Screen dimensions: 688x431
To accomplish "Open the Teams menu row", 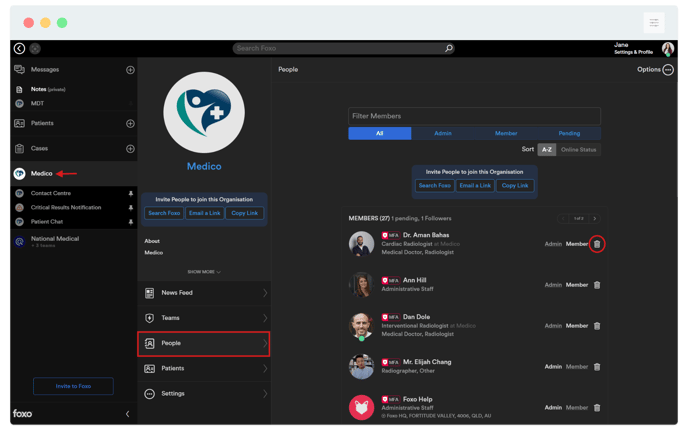I will click(204, 318).
